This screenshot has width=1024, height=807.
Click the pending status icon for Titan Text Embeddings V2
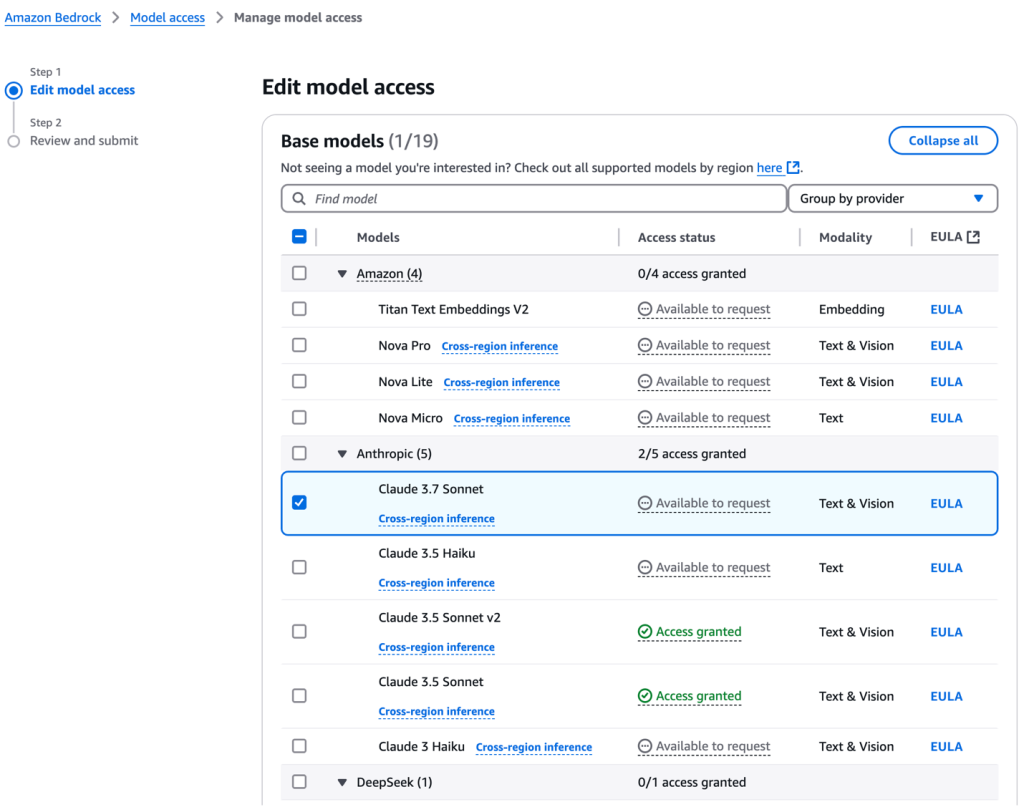tap(645, 309)
